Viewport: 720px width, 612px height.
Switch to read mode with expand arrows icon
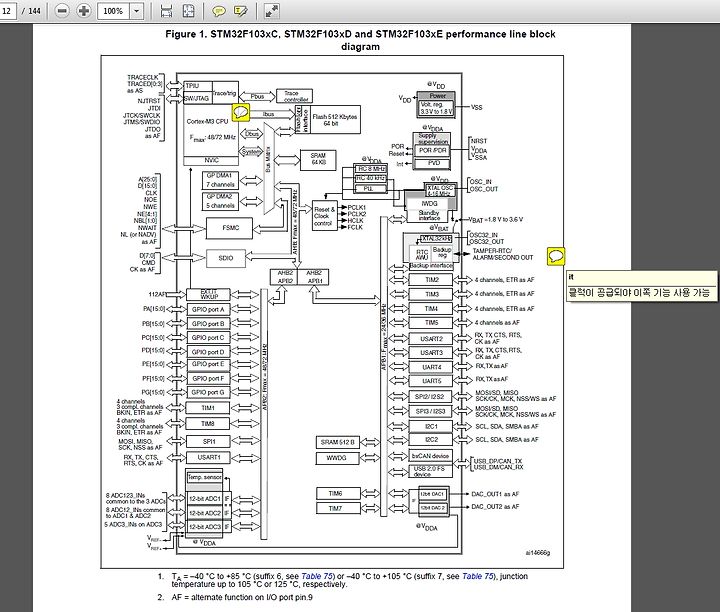coord(272,11)
